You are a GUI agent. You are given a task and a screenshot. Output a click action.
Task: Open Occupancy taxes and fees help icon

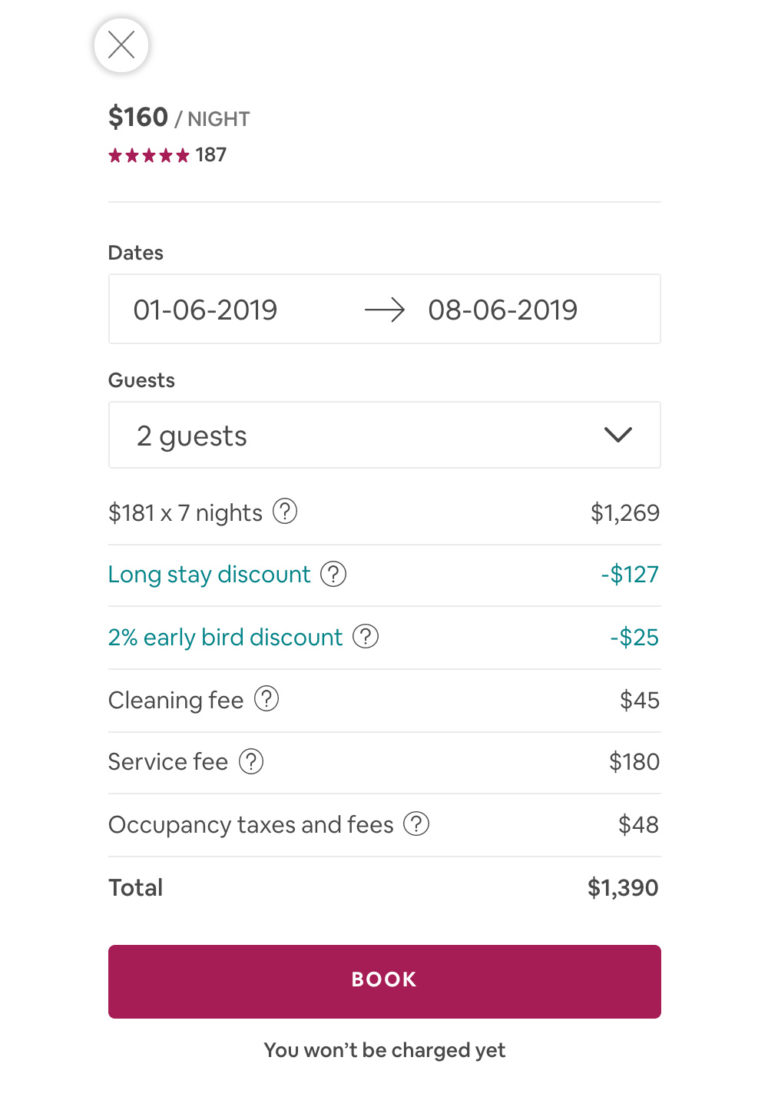(x=416, y=824)
